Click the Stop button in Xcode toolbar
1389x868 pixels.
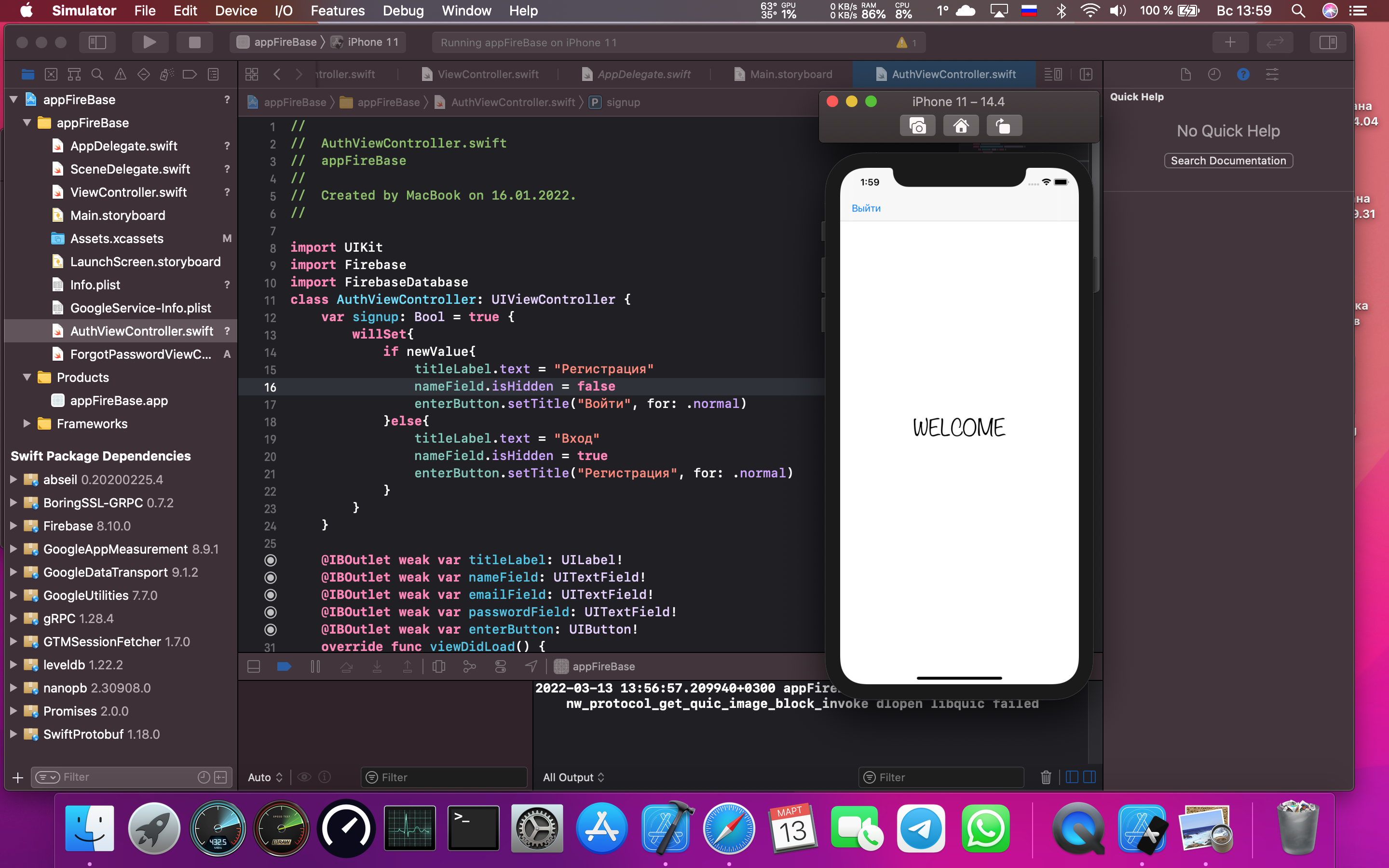194,42
